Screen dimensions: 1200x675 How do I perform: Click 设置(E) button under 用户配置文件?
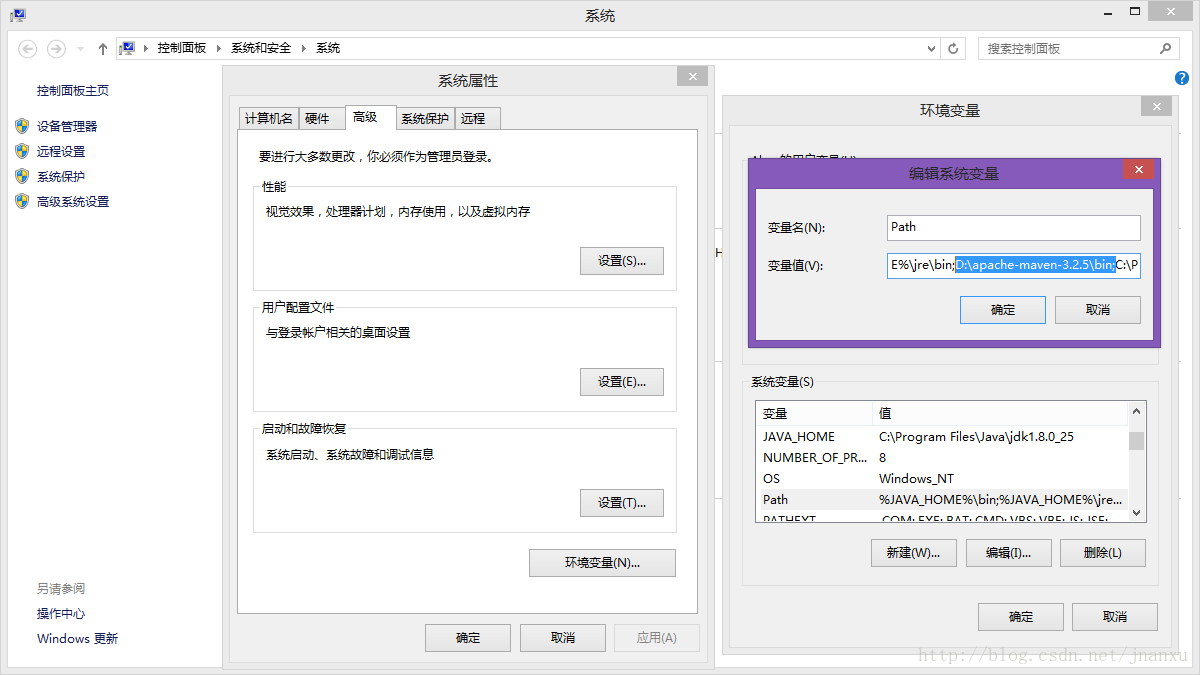click(622, 382)
